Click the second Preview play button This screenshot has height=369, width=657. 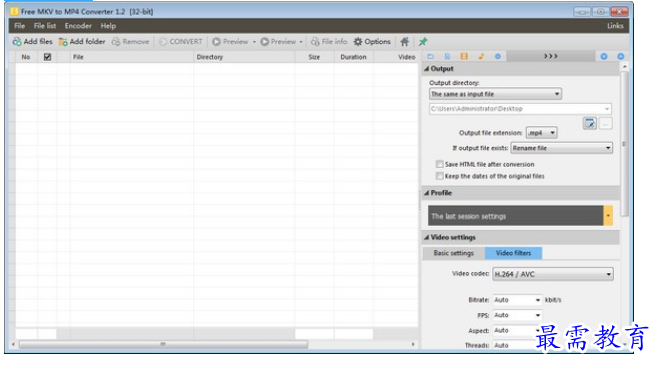278,41
